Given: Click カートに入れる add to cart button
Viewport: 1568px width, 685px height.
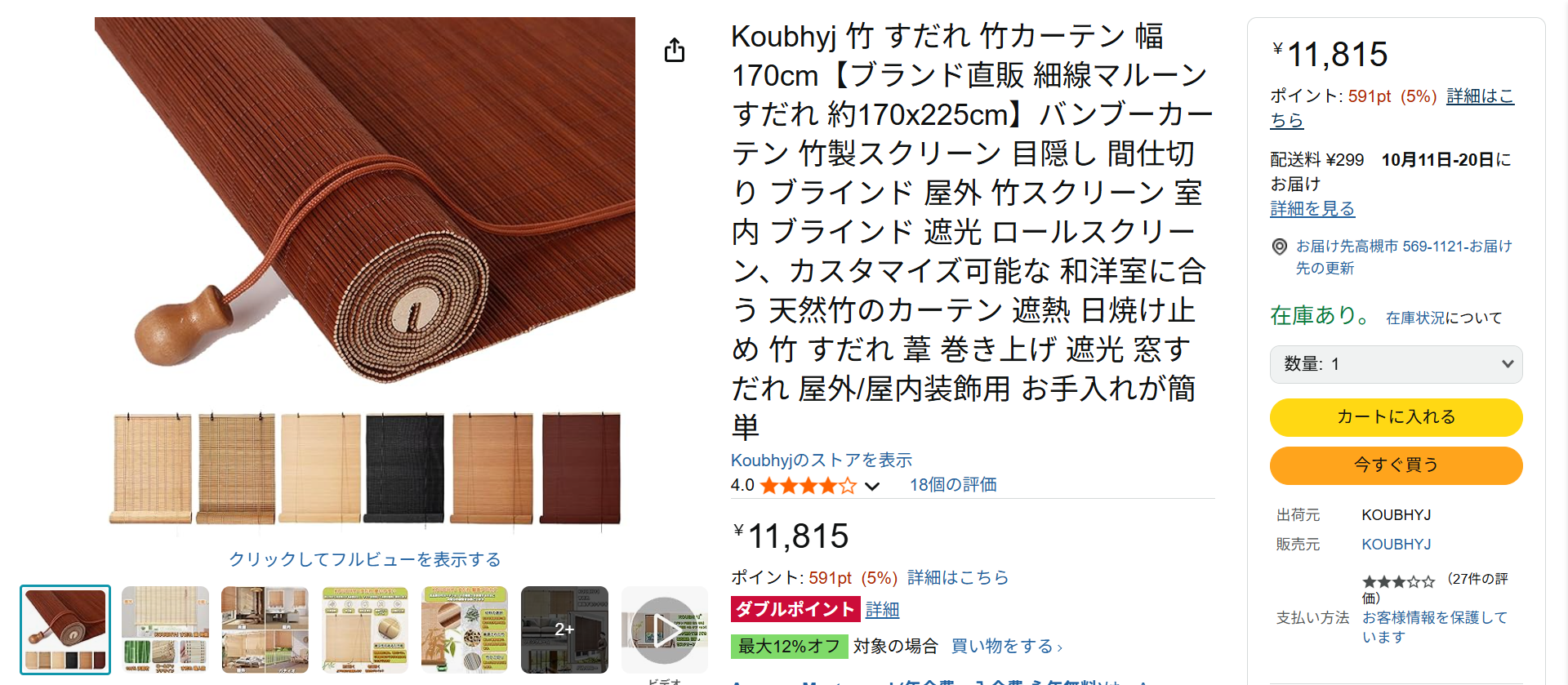Looking at the screenshot, I should tap(1396, 417).
